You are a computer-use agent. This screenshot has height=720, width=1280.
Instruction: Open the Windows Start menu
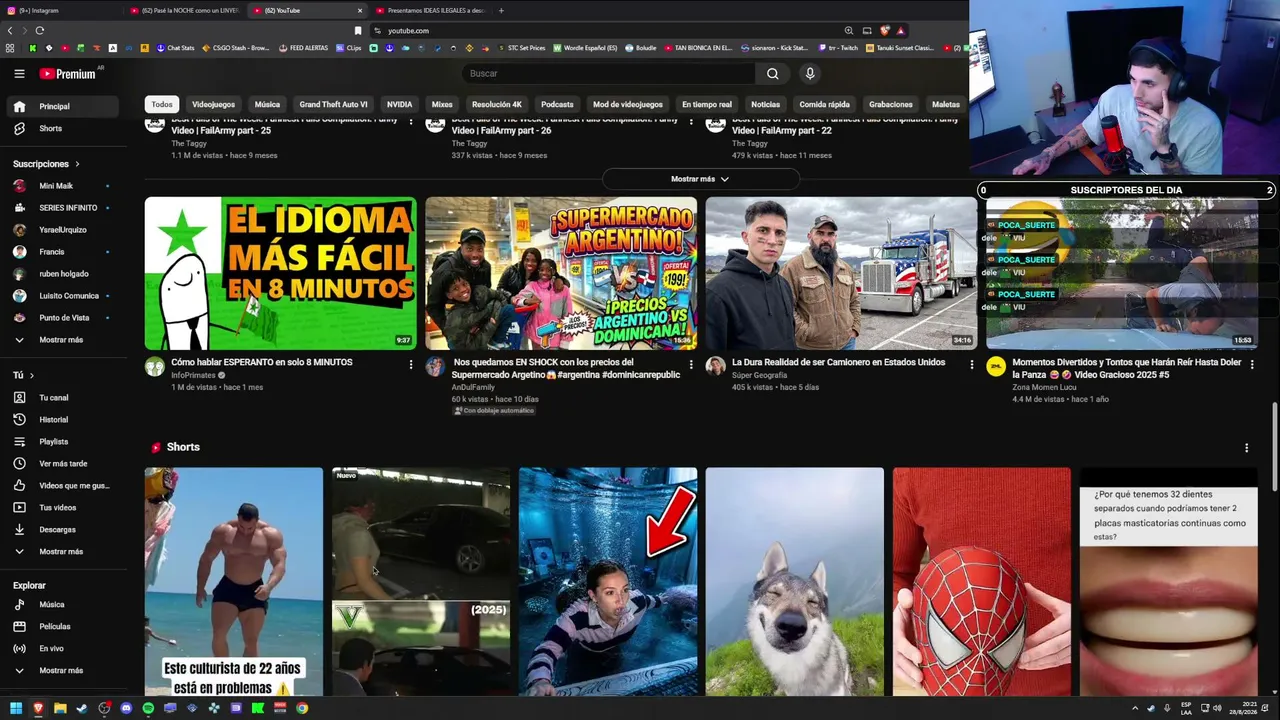click(x=16, y=708)
